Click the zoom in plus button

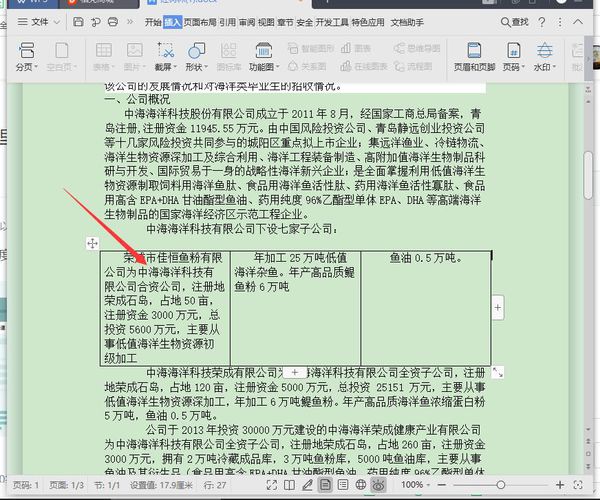[560, 485]
